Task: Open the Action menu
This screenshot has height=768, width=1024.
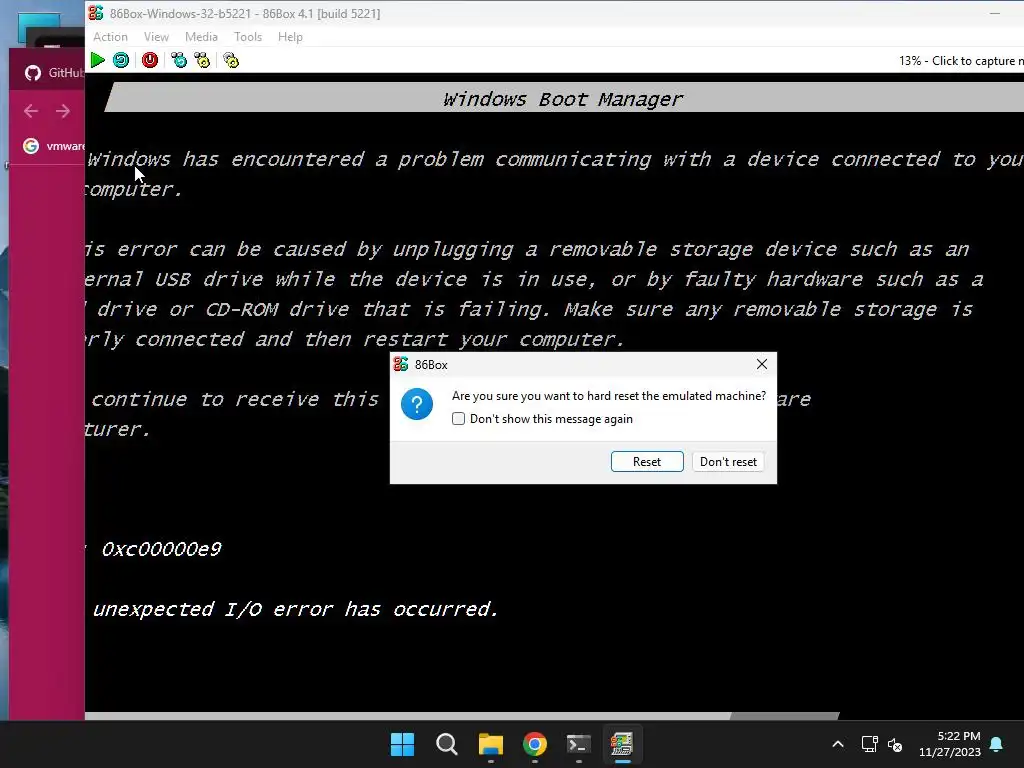Action: coord(110,37)
